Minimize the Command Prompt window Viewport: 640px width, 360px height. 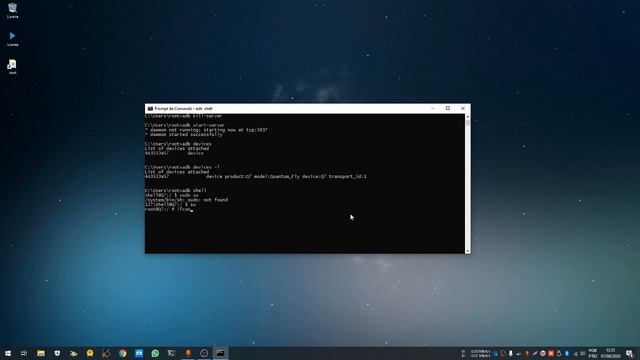[433, 109]
